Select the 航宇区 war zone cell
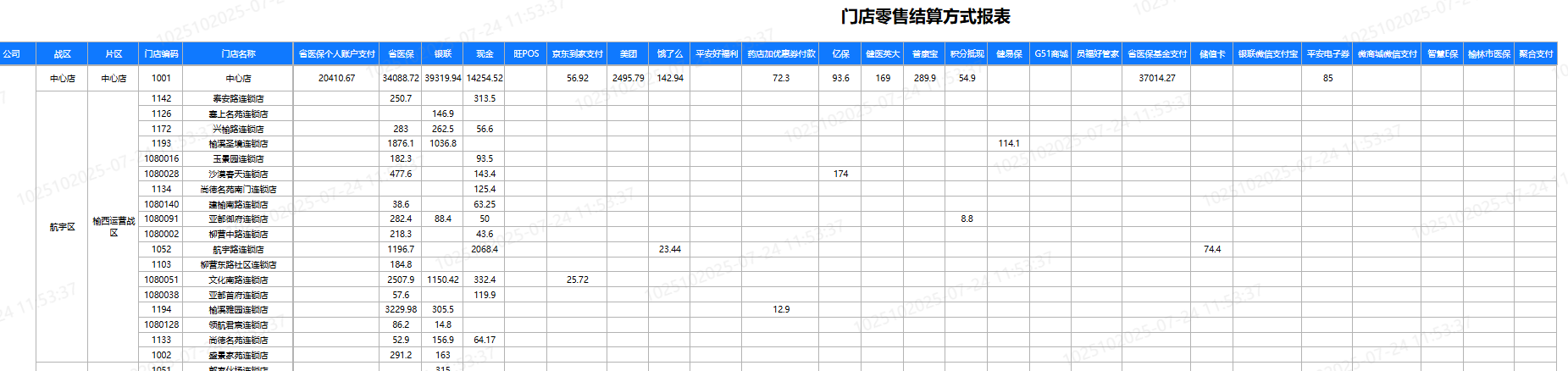This screenshot has height=371, width=1568. pyautogui.click(x=63, y=227)
